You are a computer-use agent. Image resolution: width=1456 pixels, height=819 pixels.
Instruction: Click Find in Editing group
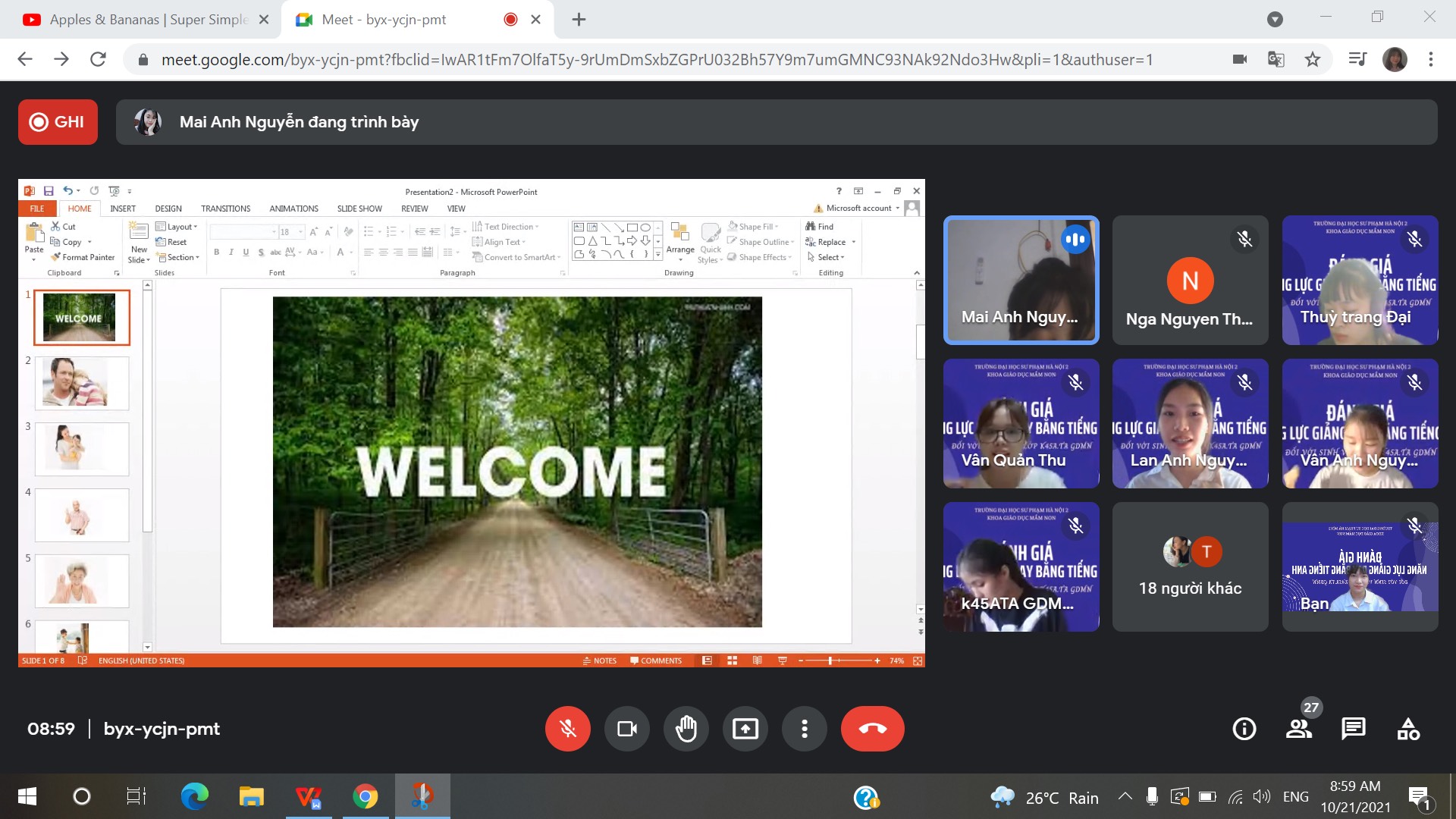click(820, 227)
